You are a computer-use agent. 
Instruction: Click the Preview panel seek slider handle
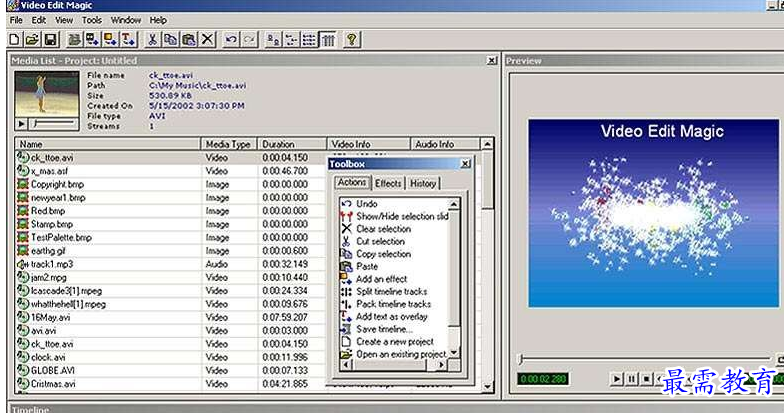tap(521, 358)
